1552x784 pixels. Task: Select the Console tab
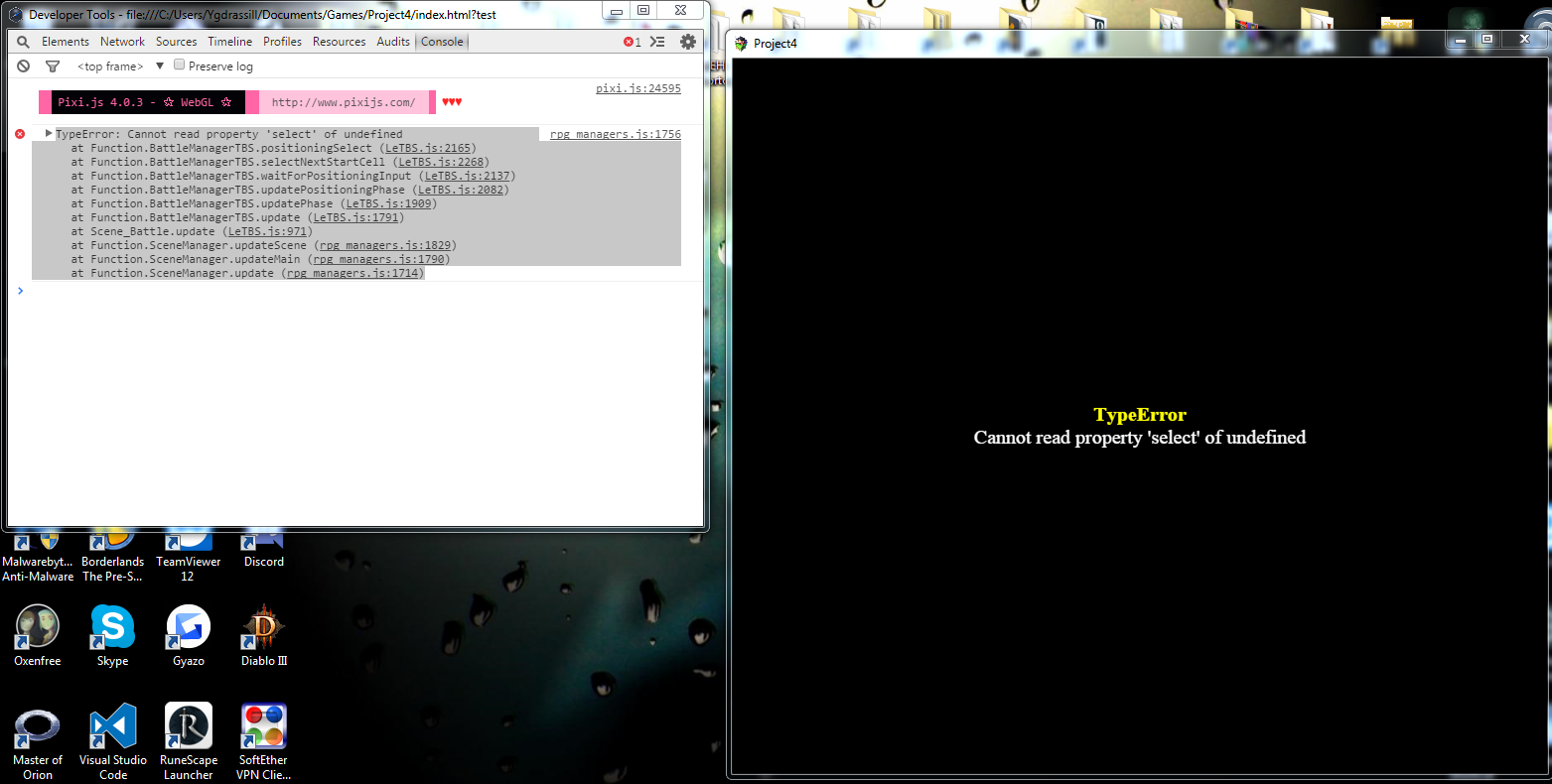pyautogui.click(x=442, y=42)
